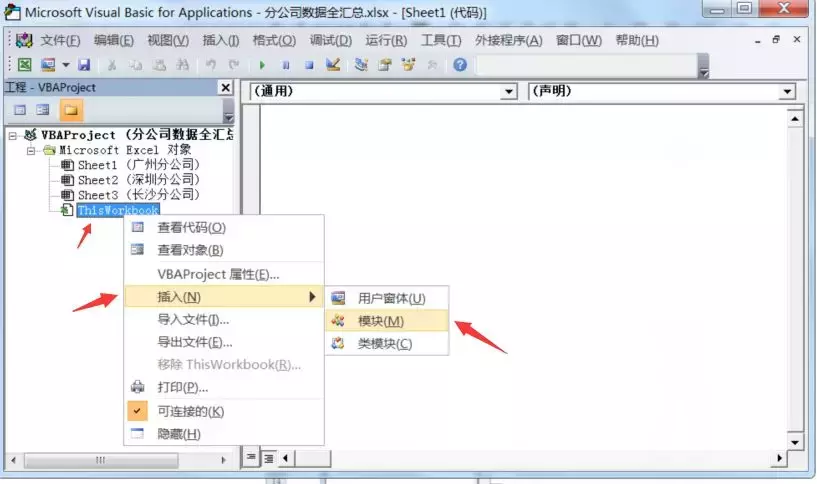
Task: Click the Break pause icon
Action: point(286,65)
